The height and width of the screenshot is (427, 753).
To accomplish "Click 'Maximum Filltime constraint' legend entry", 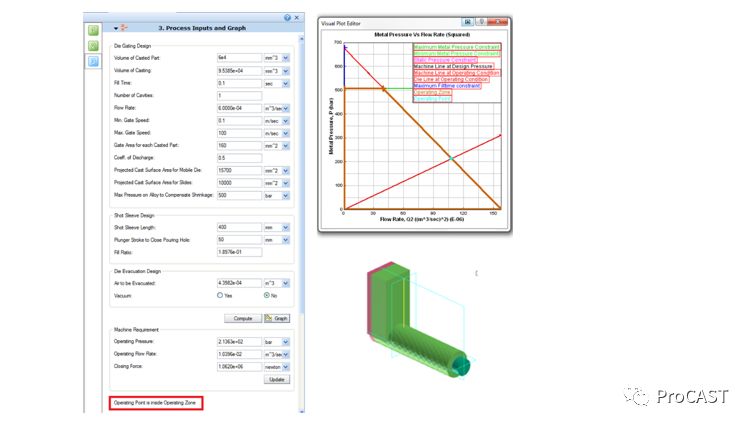I will 447,86.
